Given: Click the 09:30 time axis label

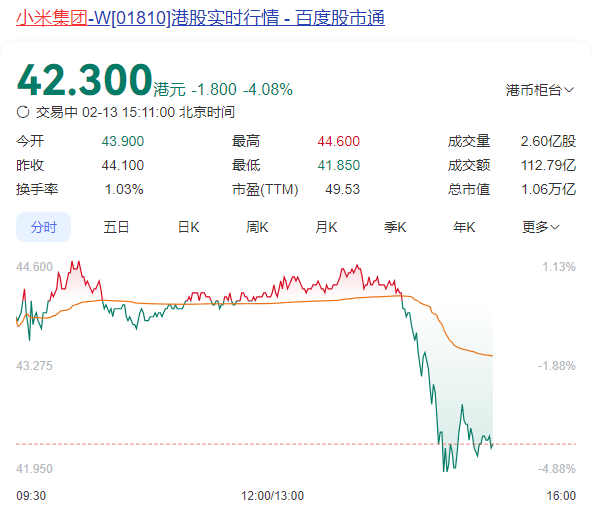Looking at the screenshot, I should pos(31,496).
